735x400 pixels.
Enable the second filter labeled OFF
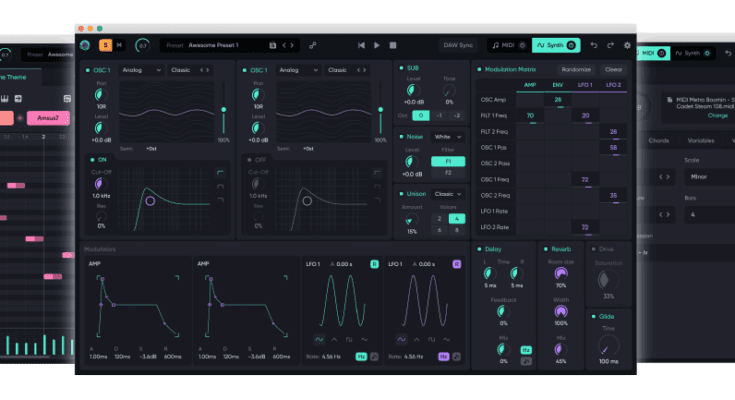(248, 159)
